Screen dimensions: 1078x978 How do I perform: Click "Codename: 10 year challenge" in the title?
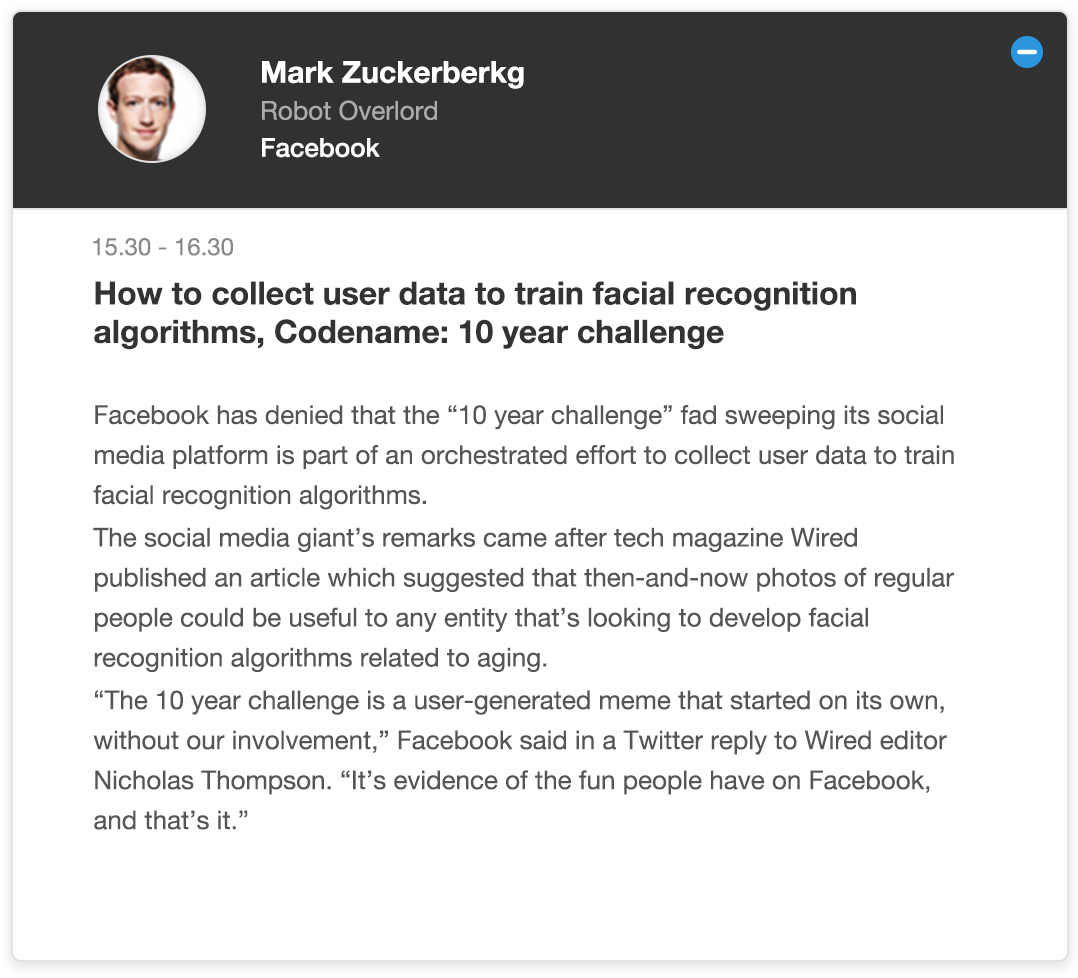(499, 333)
